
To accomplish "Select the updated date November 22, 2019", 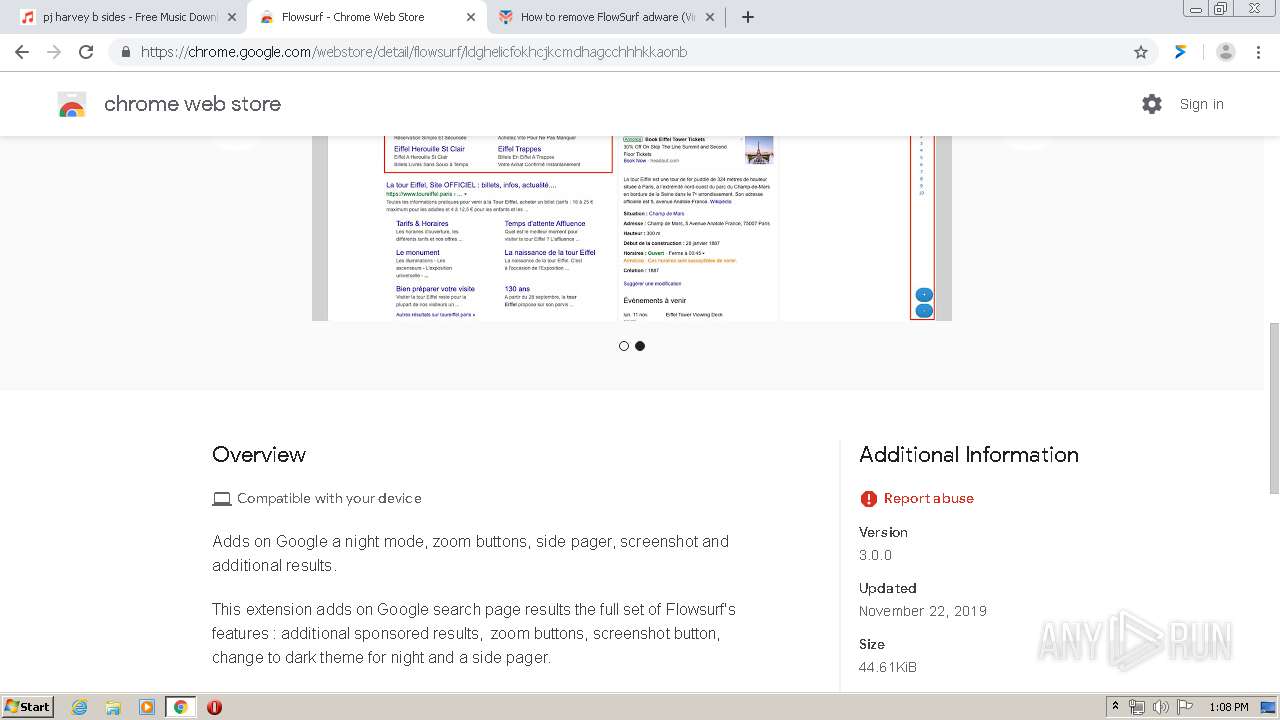I will 923,611.
